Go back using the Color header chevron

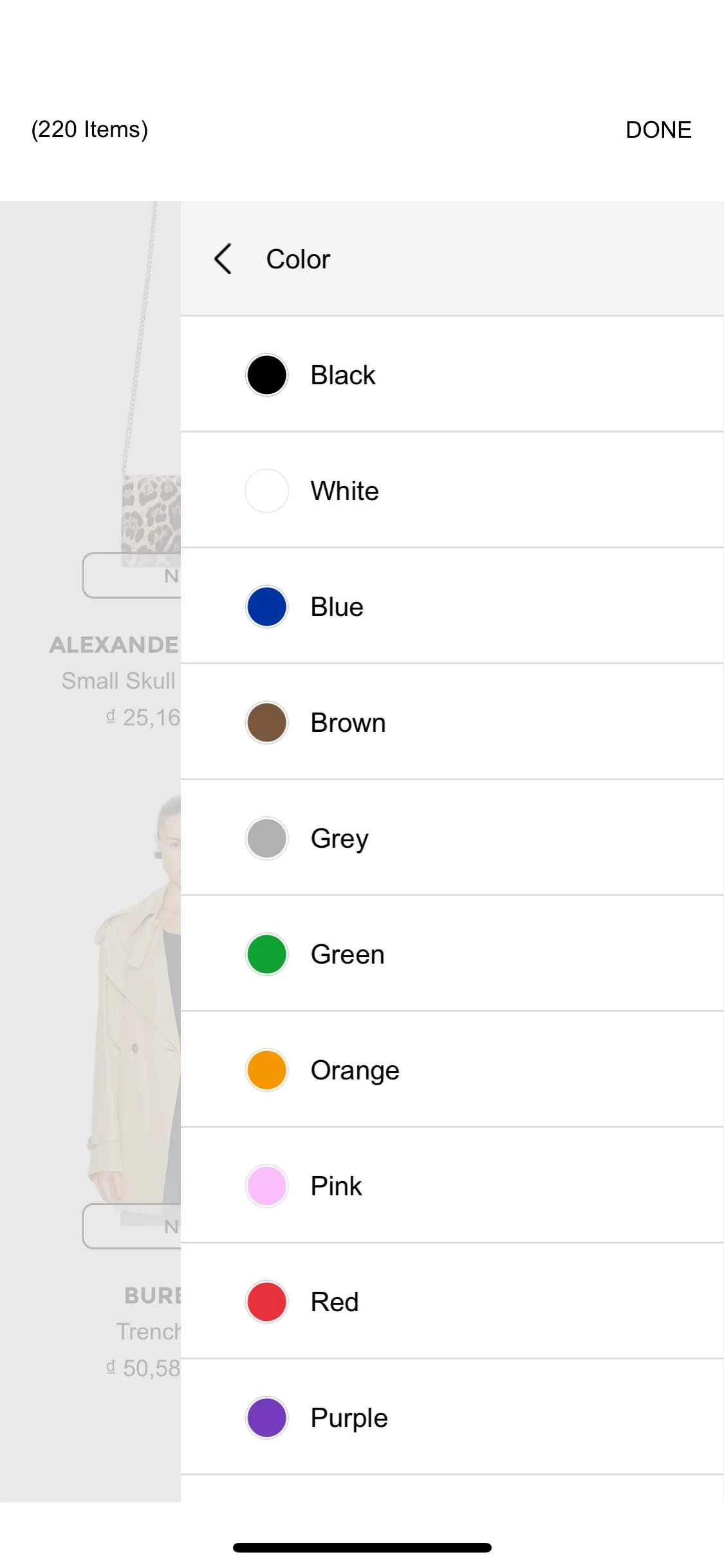point(223,259)
